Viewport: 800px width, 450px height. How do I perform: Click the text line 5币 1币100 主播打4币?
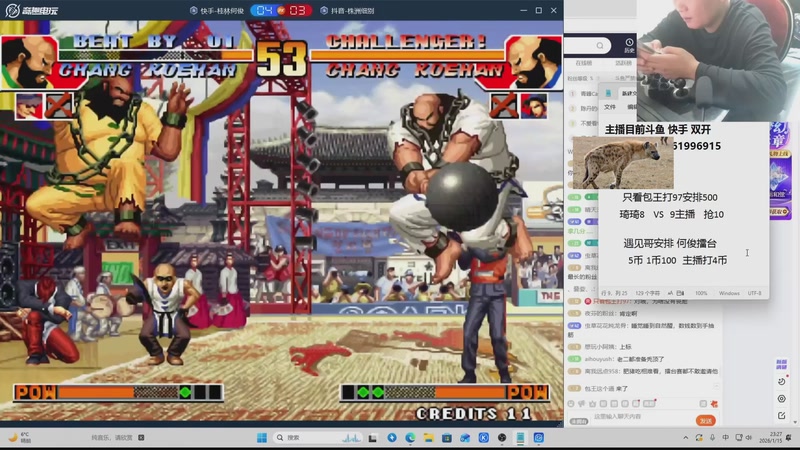677,260
